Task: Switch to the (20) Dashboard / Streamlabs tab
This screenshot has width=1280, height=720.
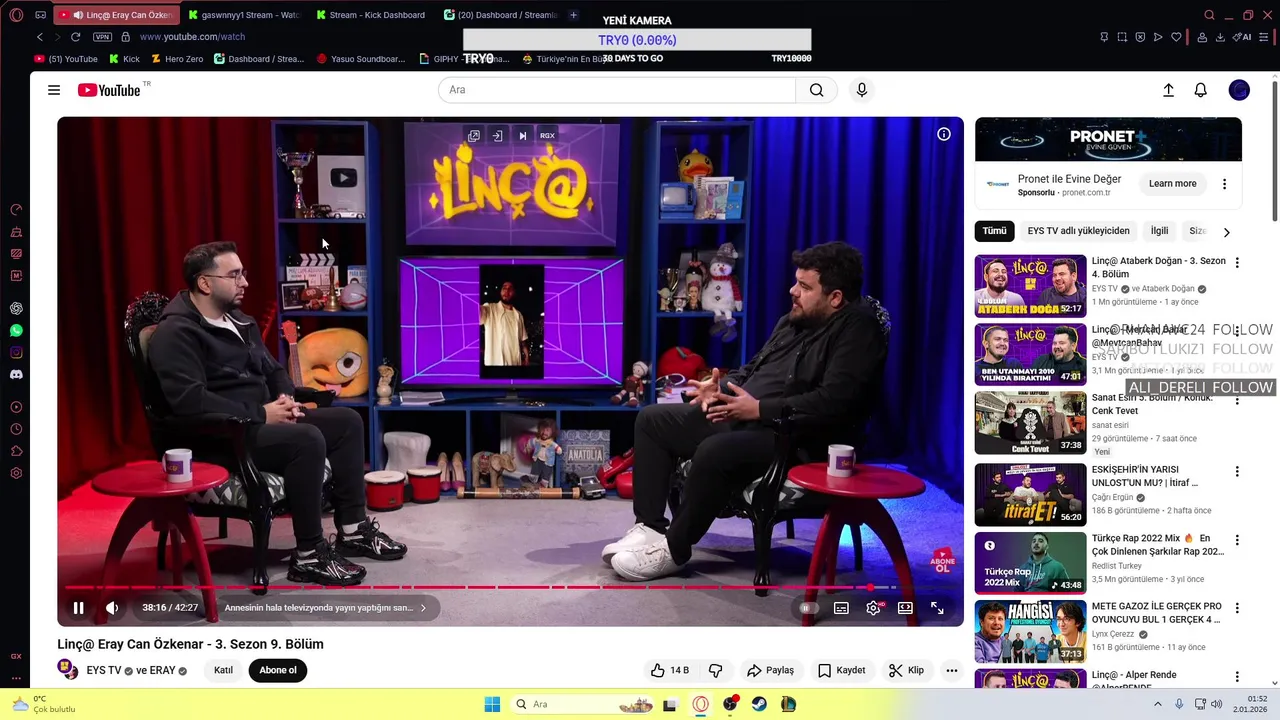Action: pos(500,15)
